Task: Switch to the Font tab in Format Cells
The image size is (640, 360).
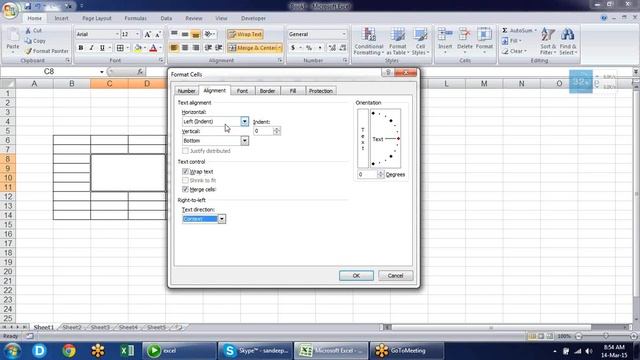Action: [242, 91]
